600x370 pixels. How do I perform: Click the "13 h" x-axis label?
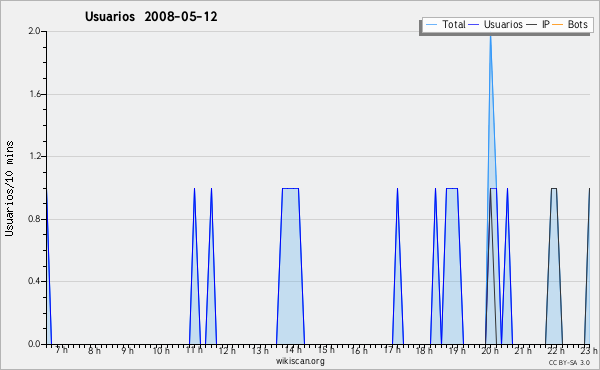click(x=260, y=350)
